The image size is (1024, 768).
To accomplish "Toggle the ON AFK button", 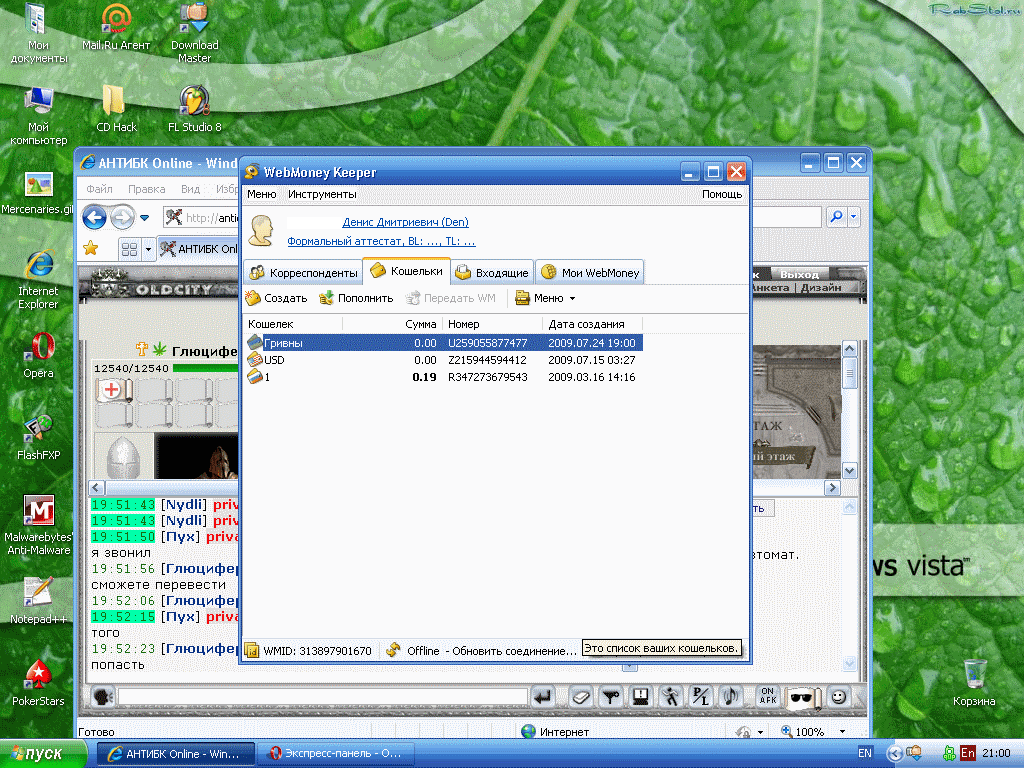I will click(768, 696).
